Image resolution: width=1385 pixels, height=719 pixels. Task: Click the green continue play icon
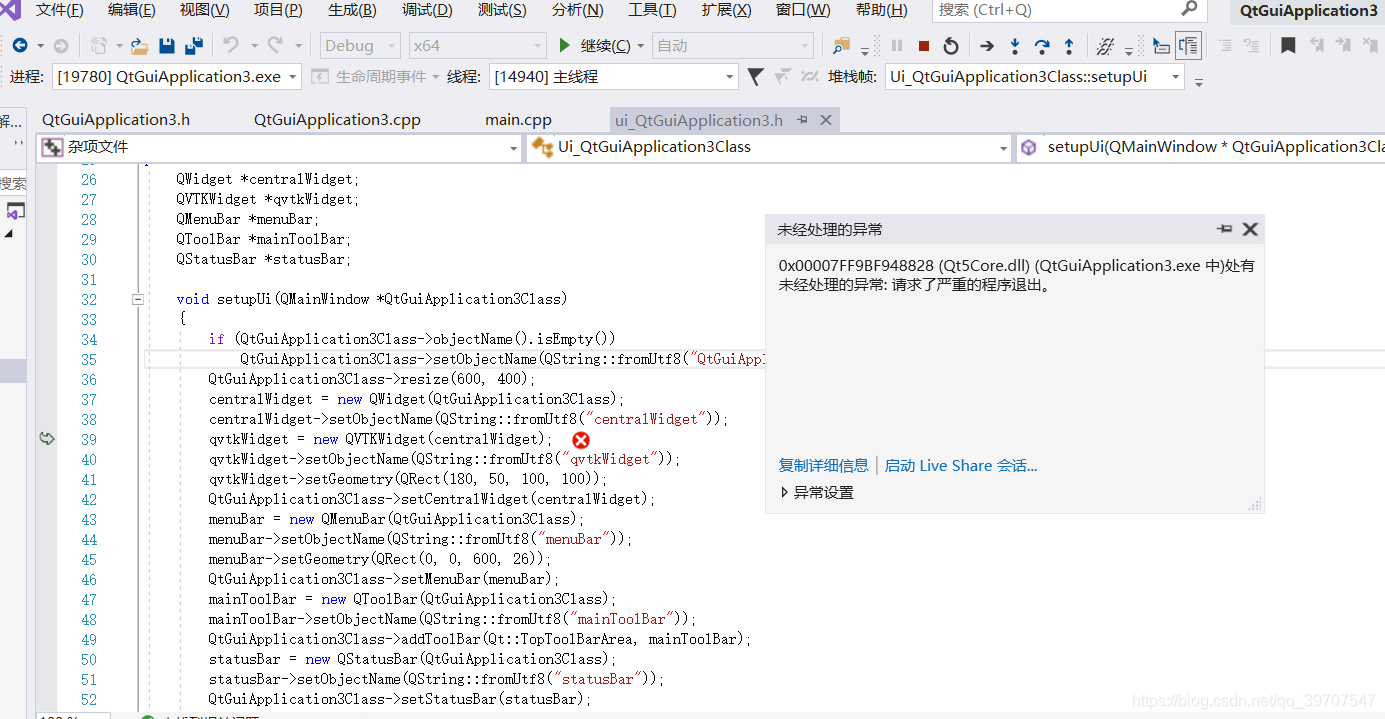[565, 46]
